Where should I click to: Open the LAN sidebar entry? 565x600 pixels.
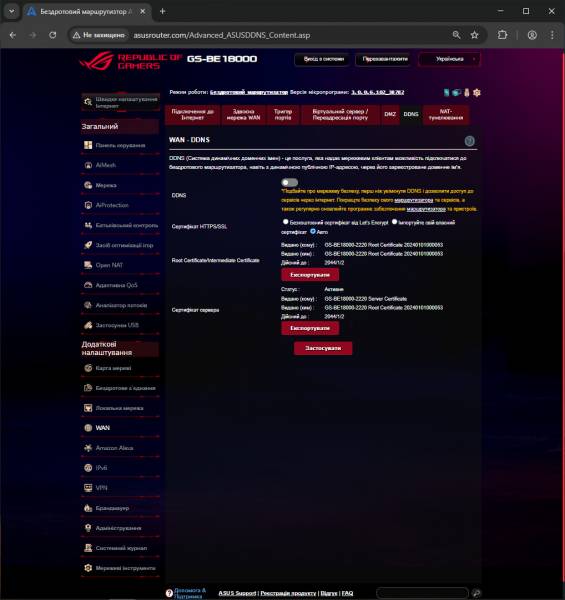coord(120,408)
